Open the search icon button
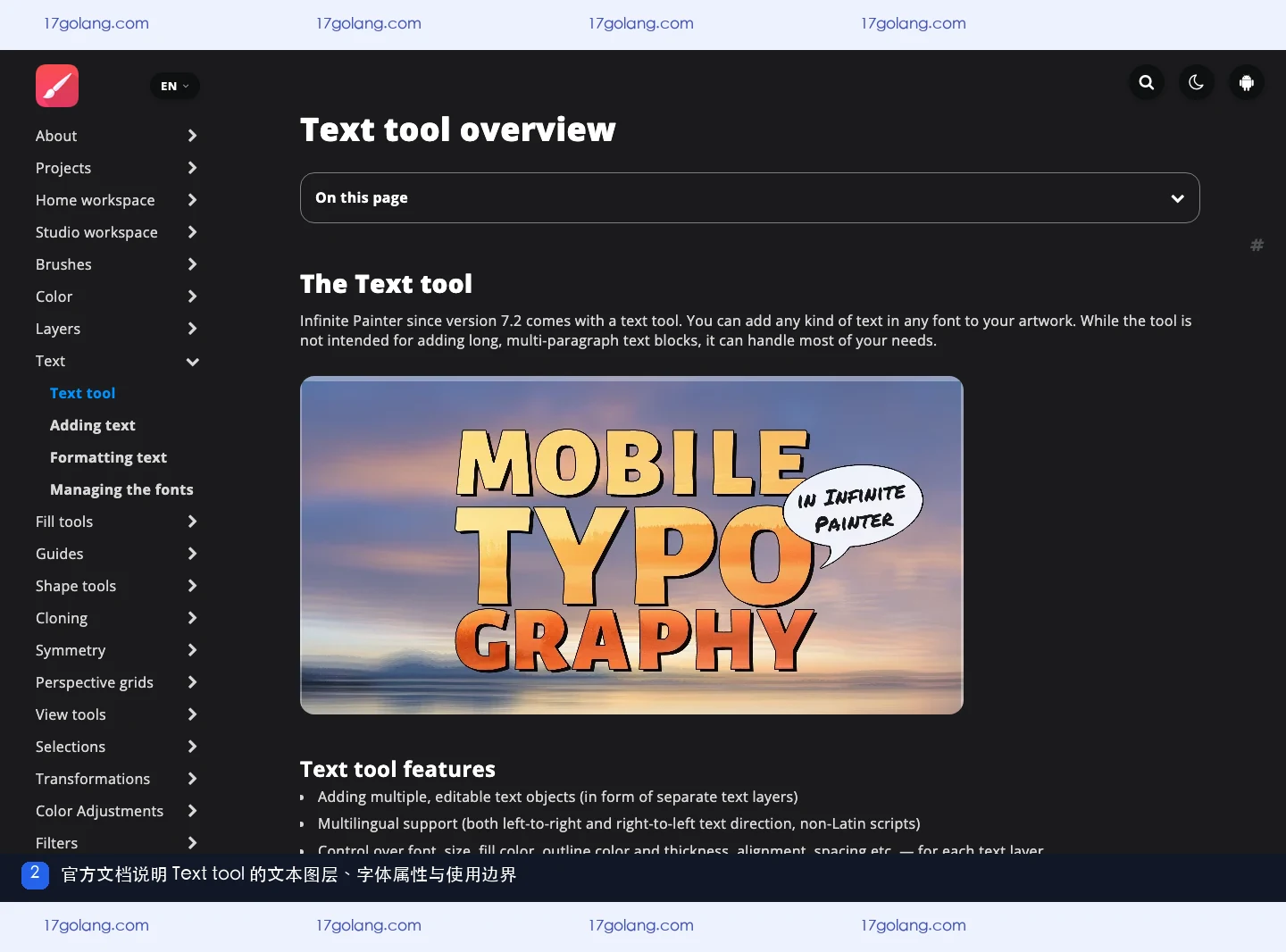This screenshot has height=952, width=1286. pos(1147,83)
